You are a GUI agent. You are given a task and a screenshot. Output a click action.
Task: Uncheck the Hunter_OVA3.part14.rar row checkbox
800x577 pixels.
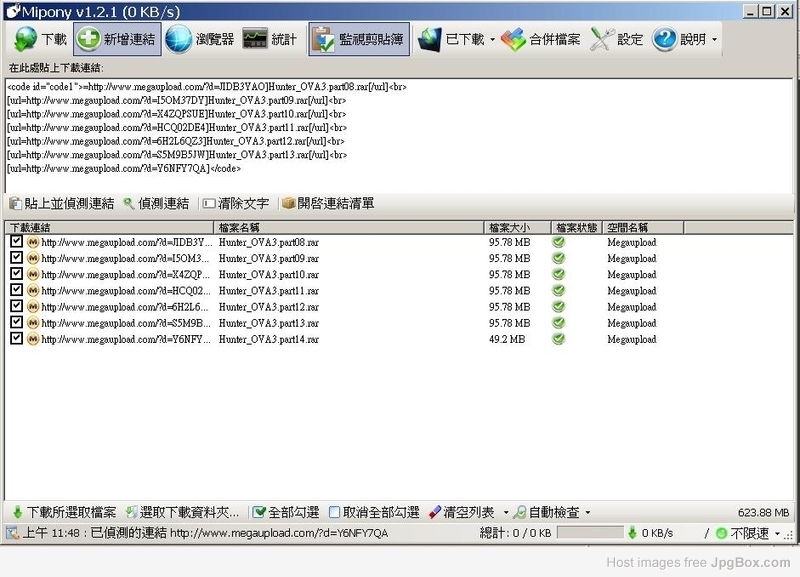tap(16, 339)
